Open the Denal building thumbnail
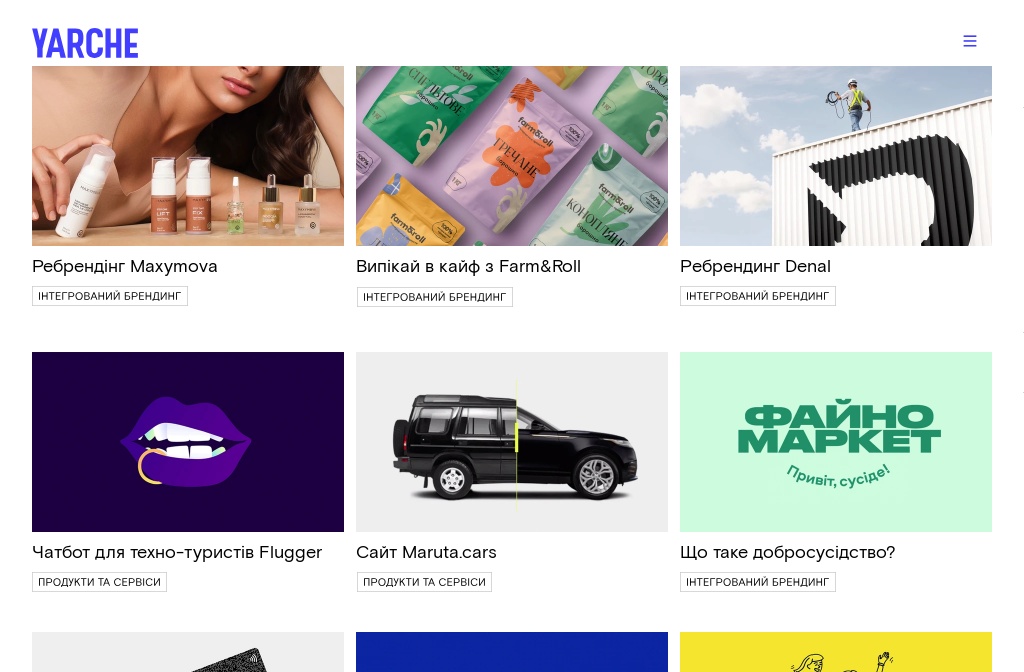Screen dimensions: 1024x672 (x=836, y=155)
